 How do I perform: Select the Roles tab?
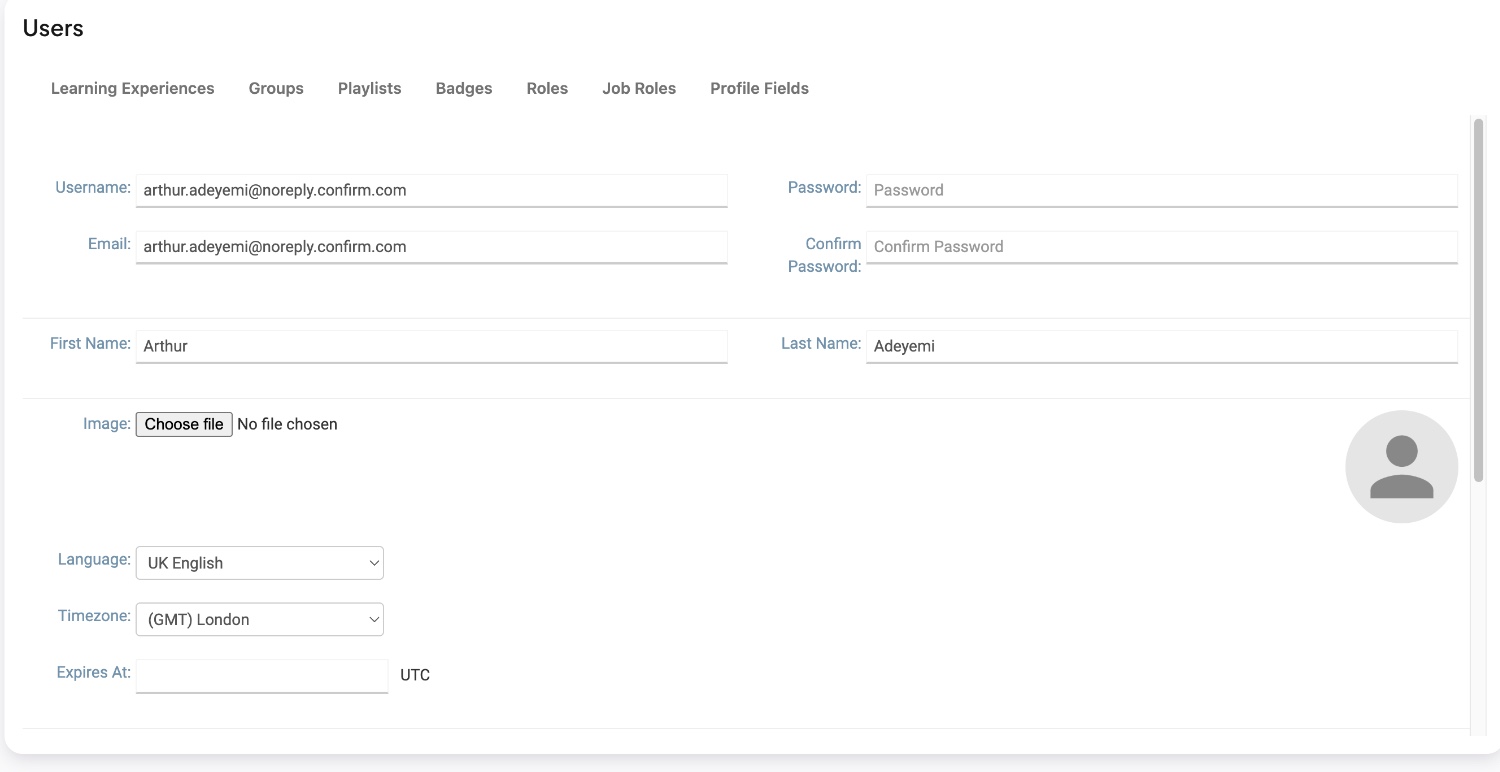pyautogui.click(x=547, y=88)
